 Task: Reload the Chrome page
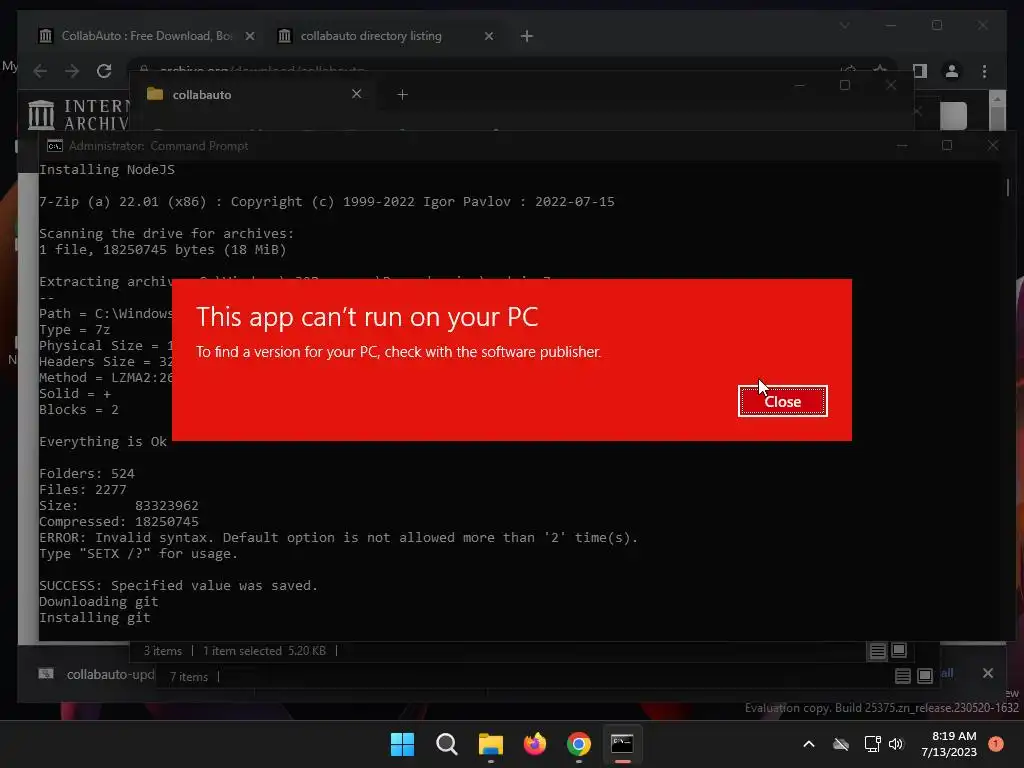click(104, 71)
